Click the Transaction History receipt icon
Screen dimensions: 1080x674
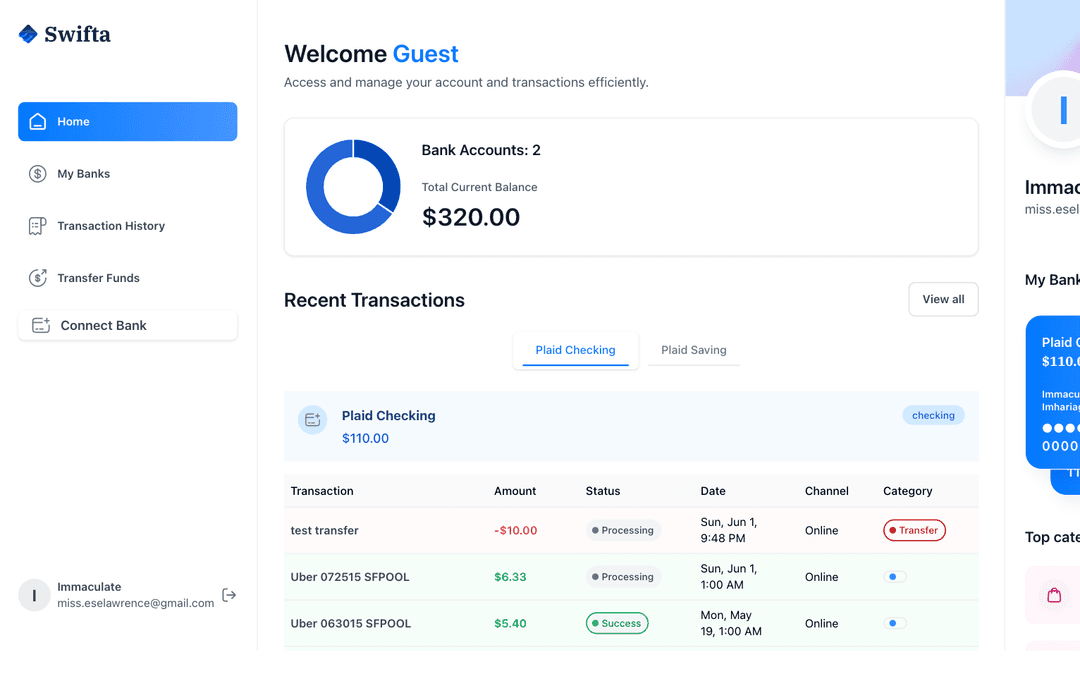38,226
